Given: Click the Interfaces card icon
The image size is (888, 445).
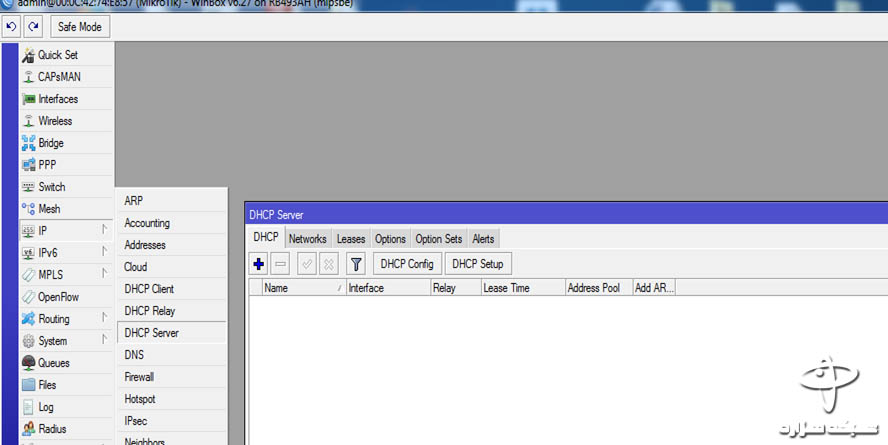Looking at the screenshot, I should (x=28, y=99).
